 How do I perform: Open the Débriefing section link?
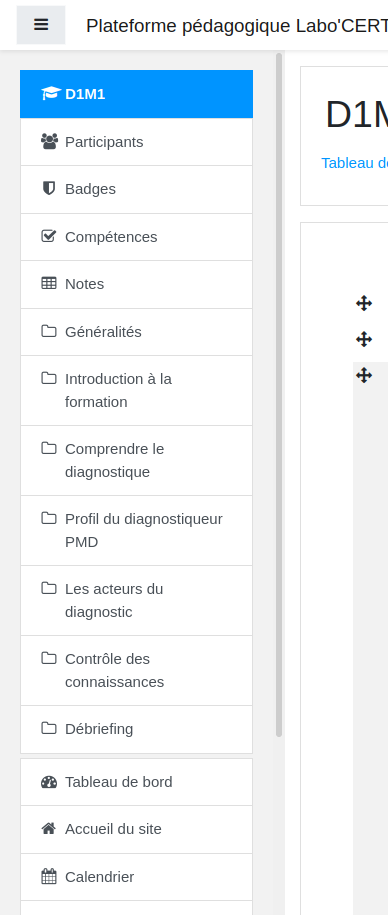click(137, 729)
